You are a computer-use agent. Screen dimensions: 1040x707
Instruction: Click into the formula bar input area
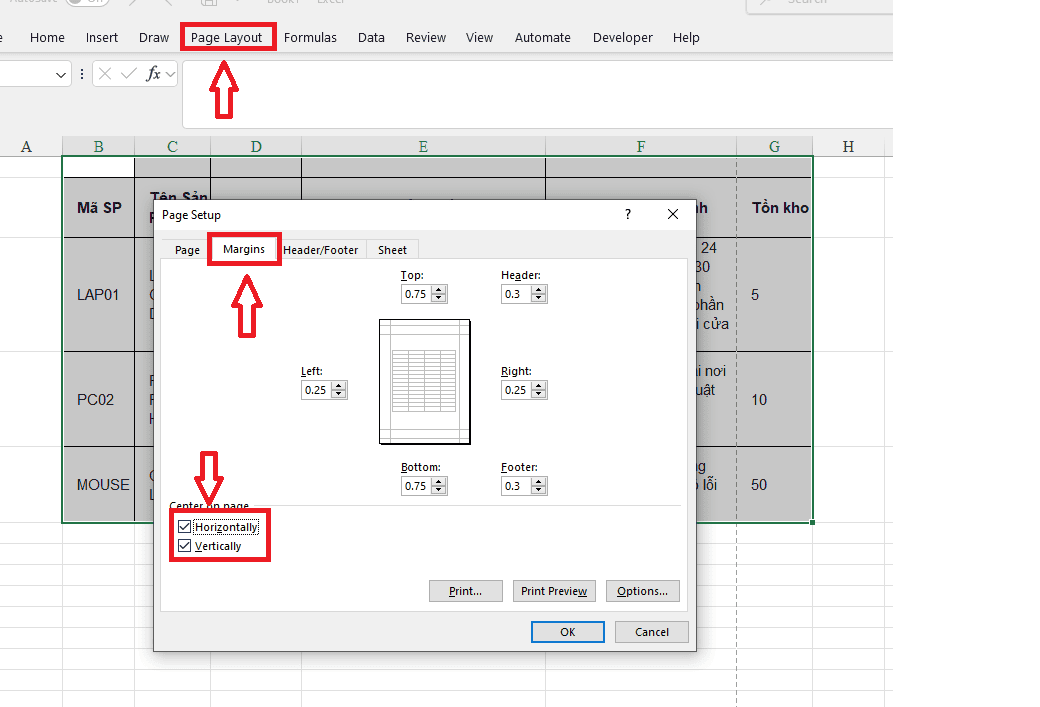tap(537, 94)
